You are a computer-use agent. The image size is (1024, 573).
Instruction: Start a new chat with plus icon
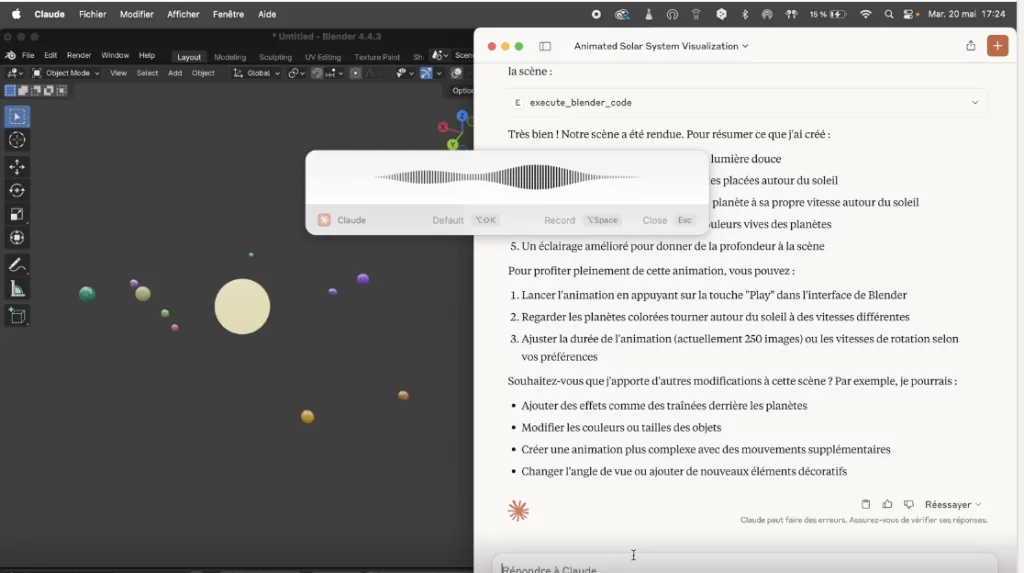[x=997, y=46]
